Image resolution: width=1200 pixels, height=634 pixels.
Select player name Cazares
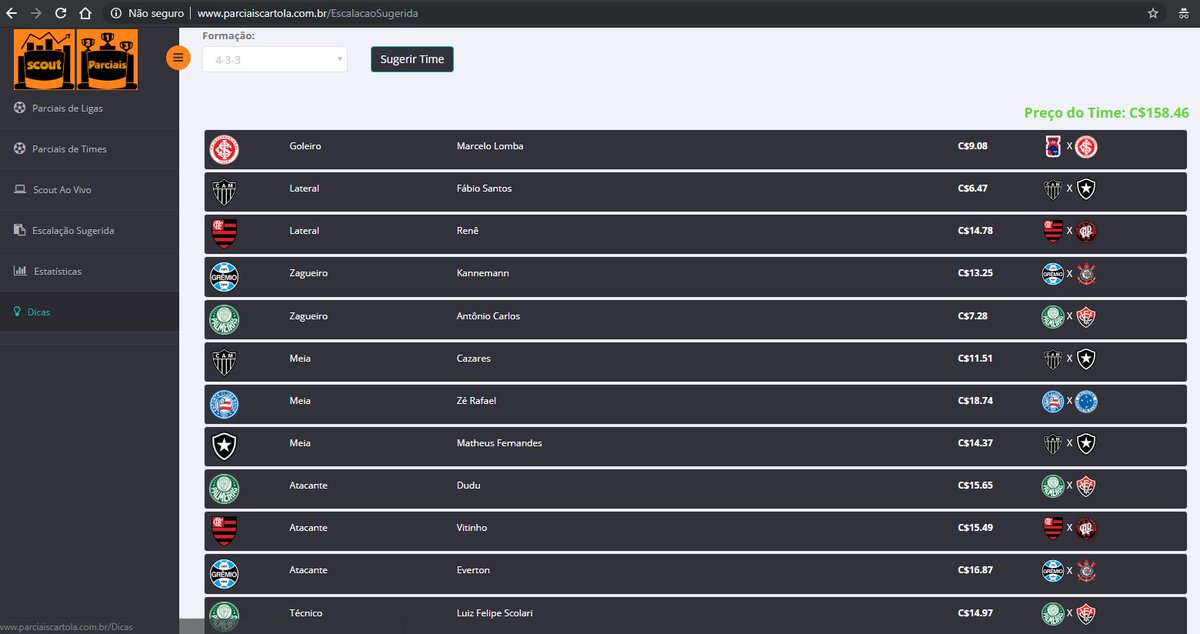(474, 358)
